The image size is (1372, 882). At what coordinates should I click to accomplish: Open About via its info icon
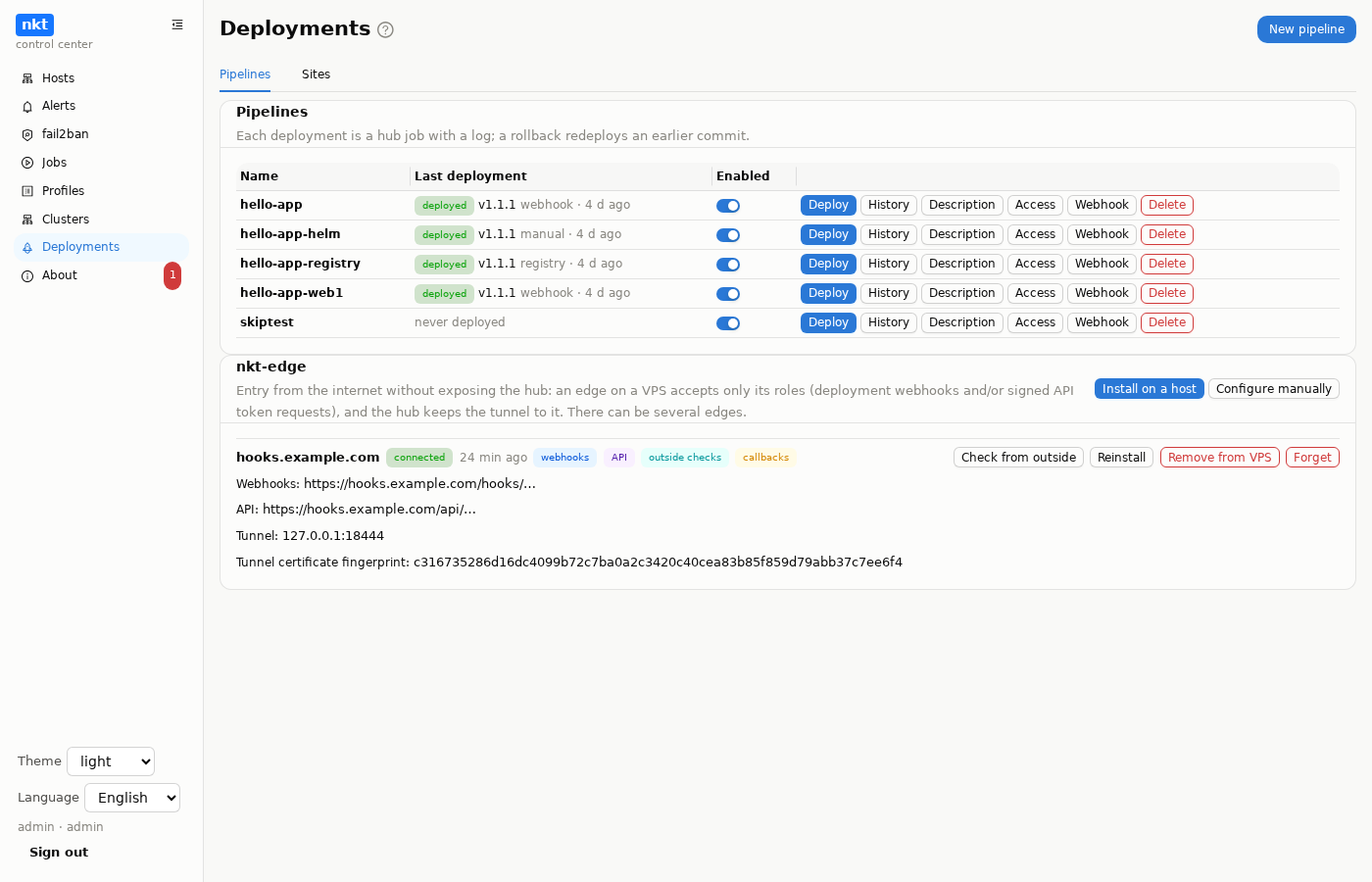click(x=27, y=275)
